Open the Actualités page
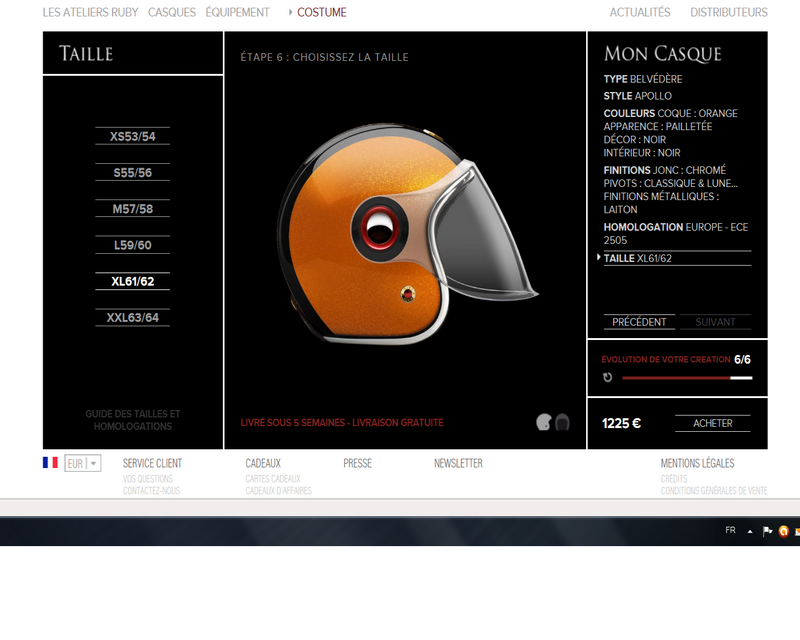 click(640, 12)
